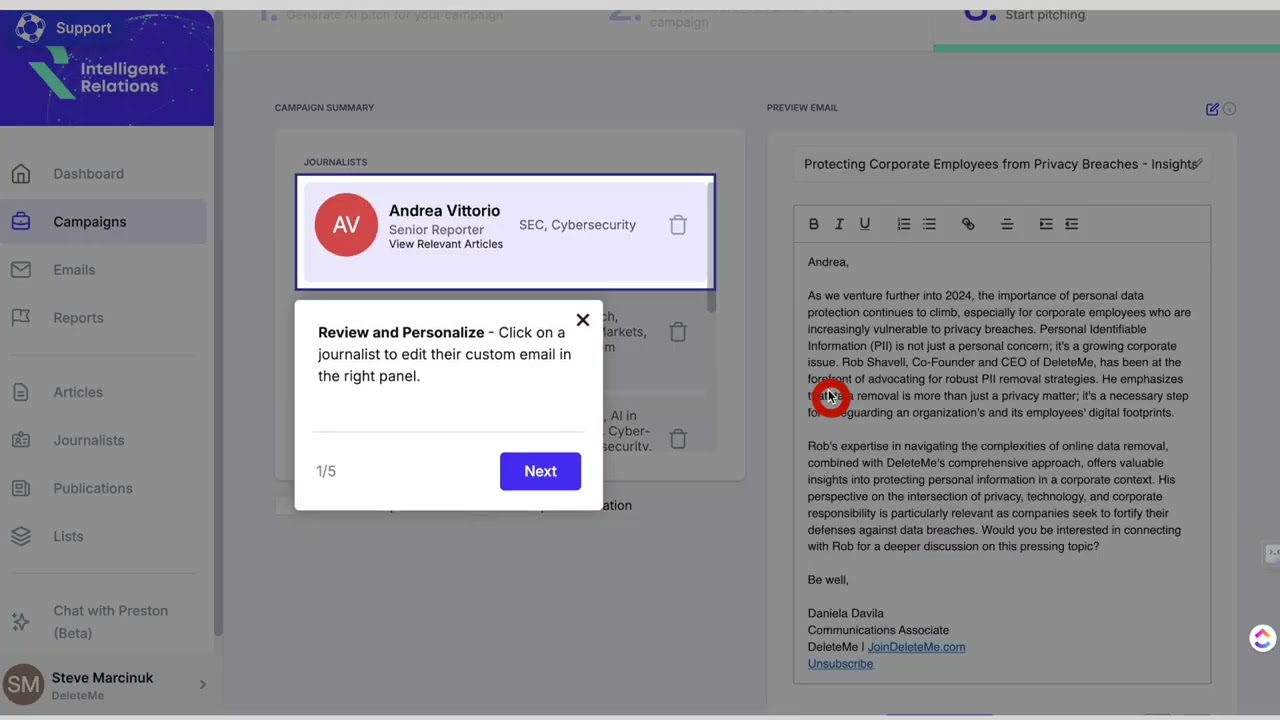Open Campaigns in sidebar
1280x720 pixels.
[90, 222]
